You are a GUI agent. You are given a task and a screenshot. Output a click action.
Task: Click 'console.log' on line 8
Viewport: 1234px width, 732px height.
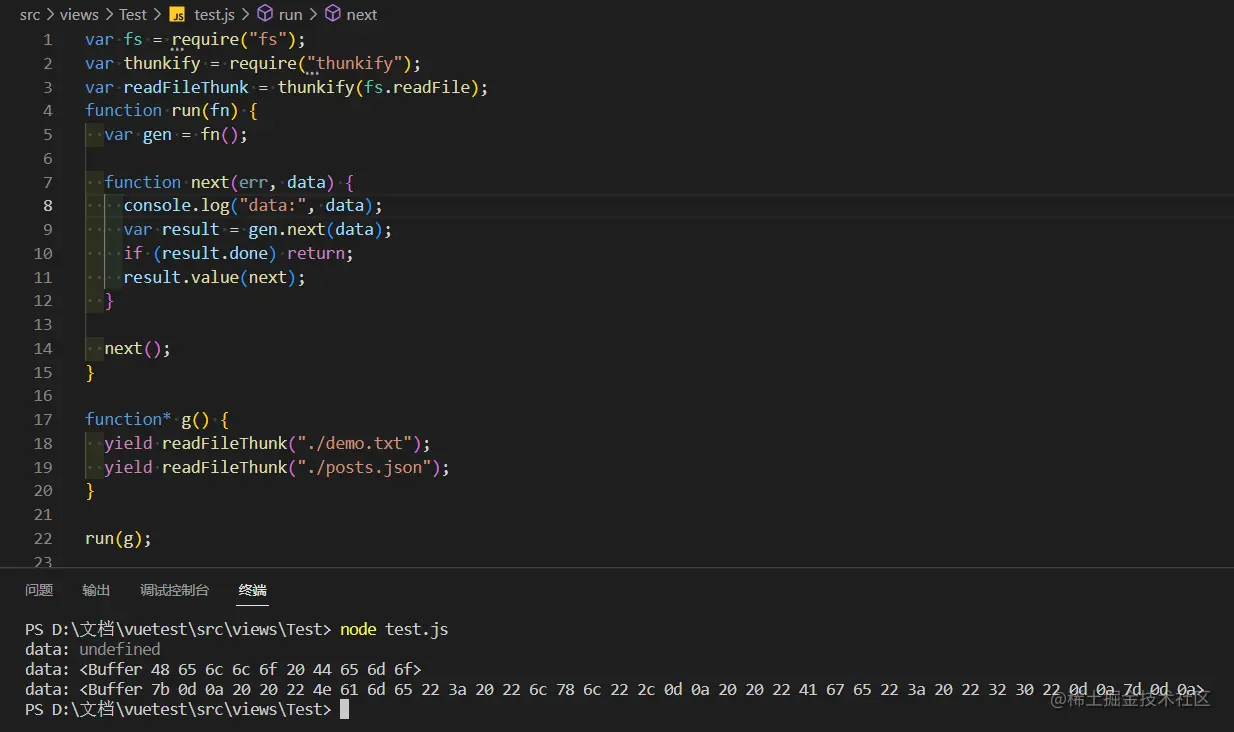click(176, 206)
